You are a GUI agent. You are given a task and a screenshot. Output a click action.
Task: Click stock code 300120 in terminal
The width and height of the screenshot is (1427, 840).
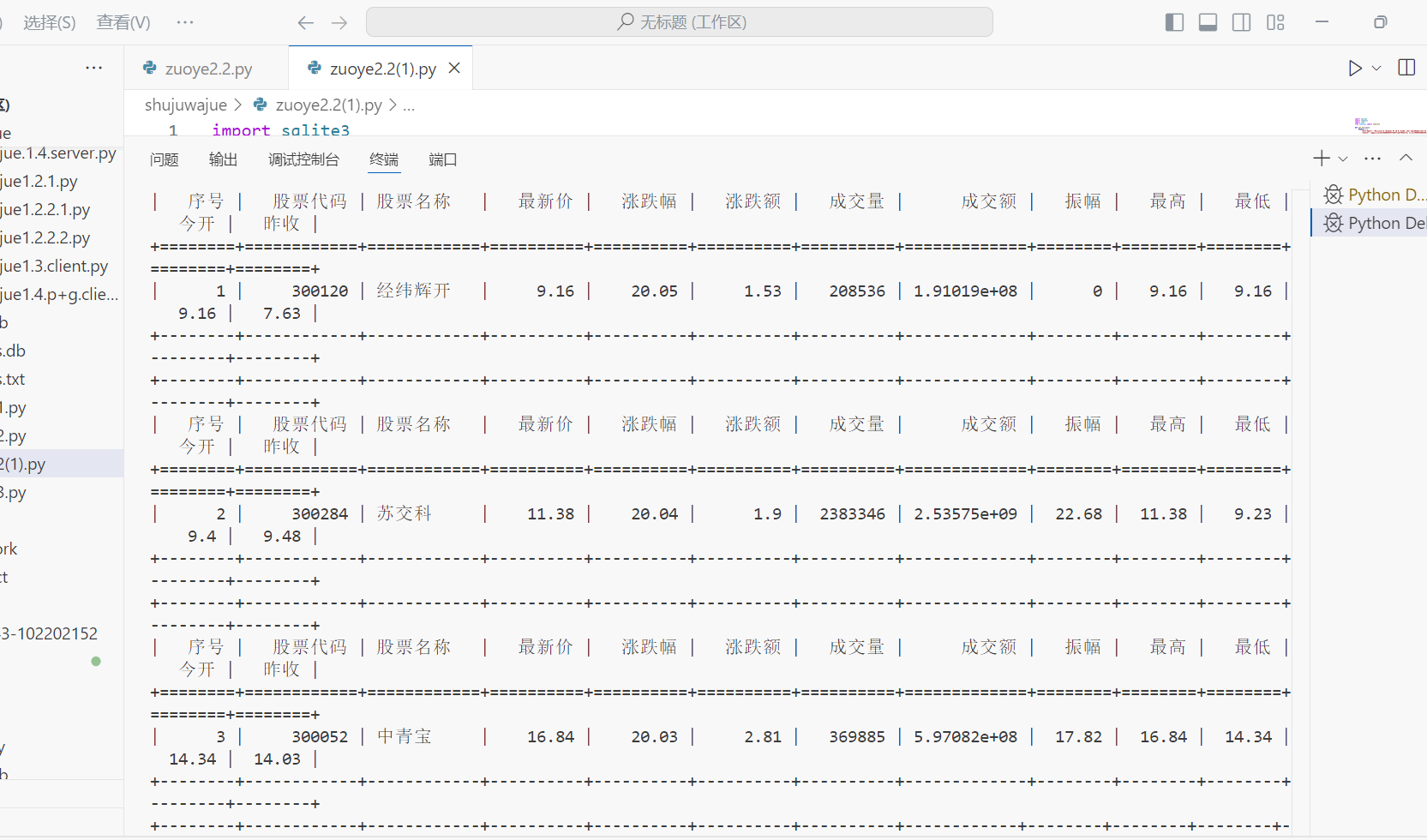[320, 291]
